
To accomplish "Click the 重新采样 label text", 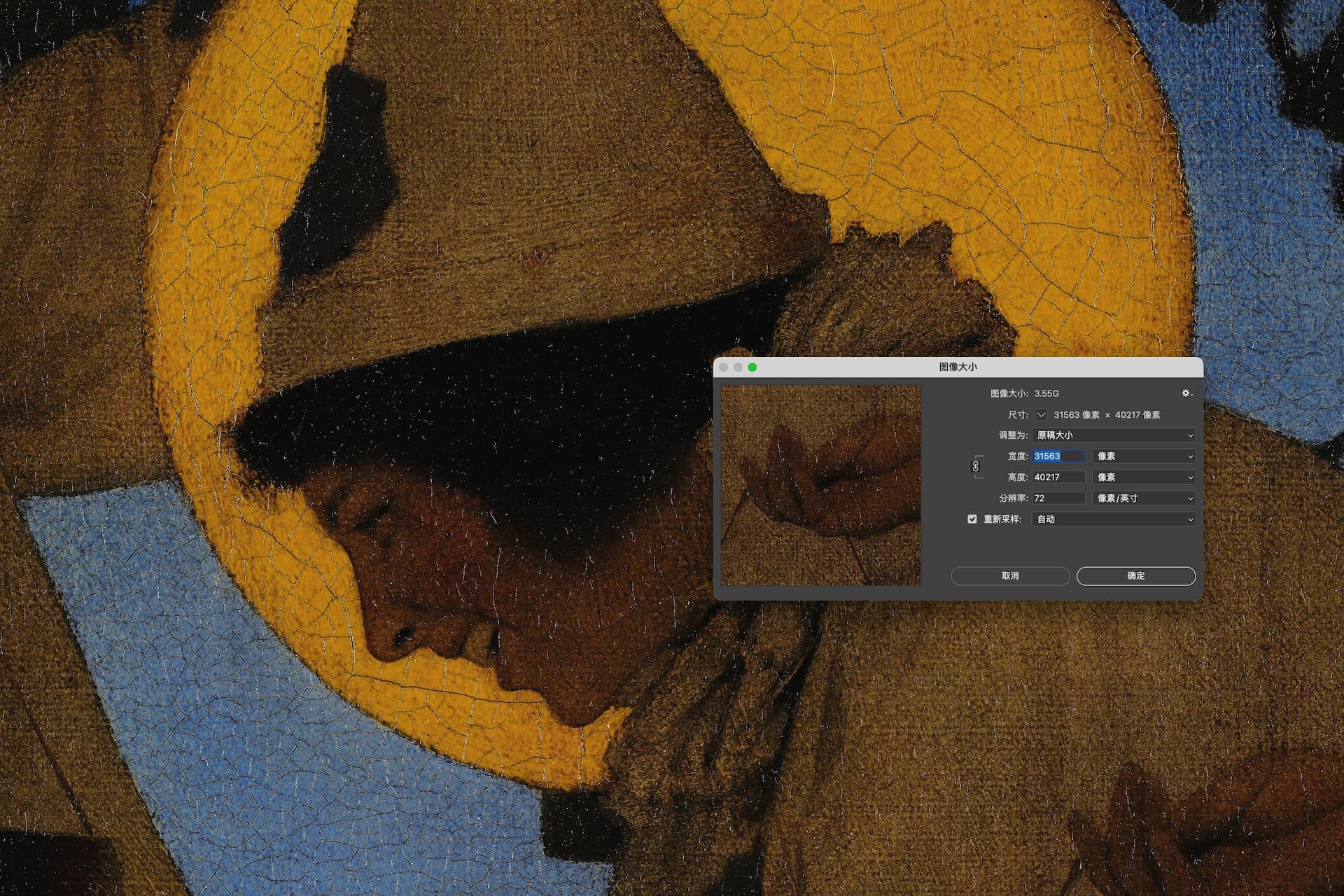I will pyautogui.click(x=1002, y=519).
